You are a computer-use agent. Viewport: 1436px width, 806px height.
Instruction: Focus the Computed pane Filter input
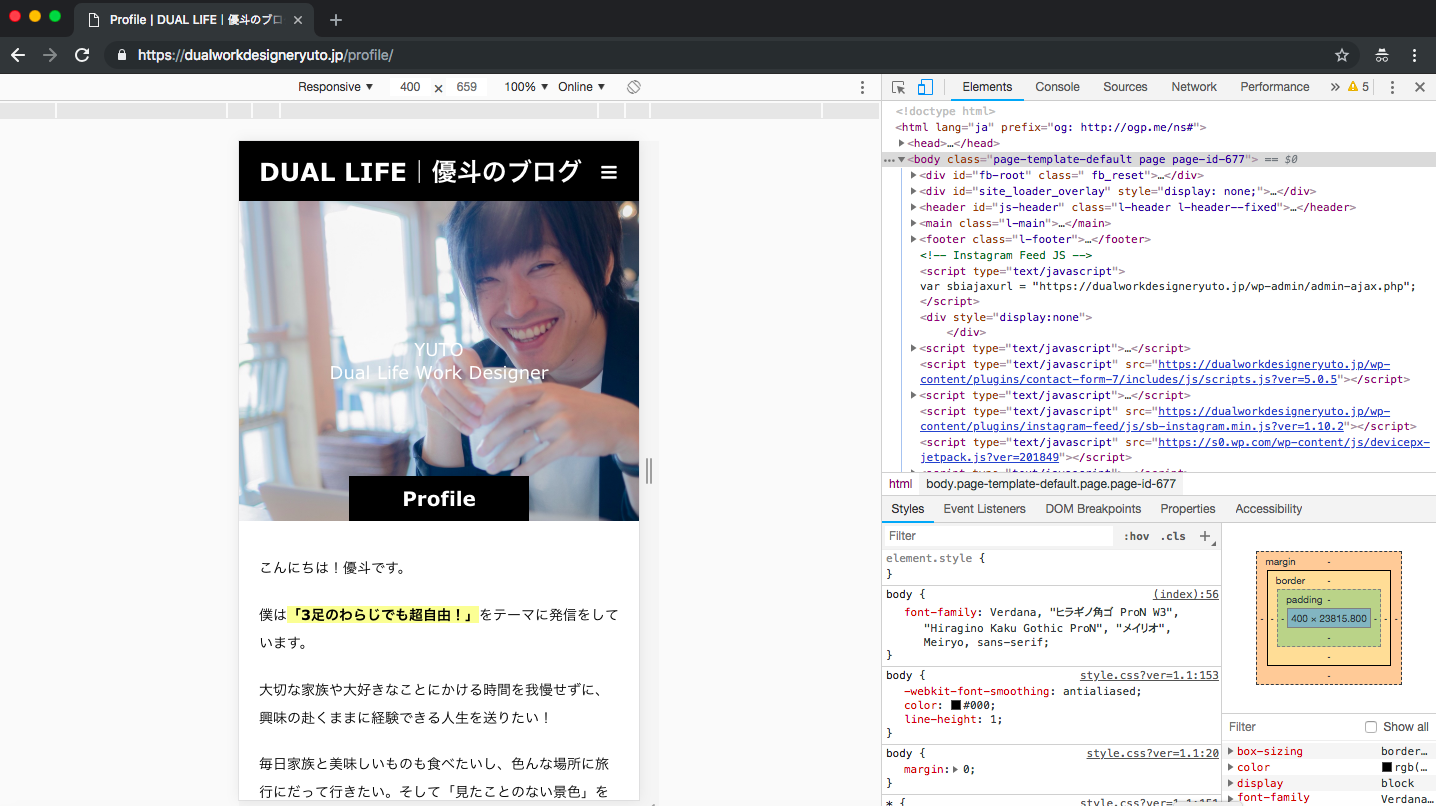tap(1290, 727)
